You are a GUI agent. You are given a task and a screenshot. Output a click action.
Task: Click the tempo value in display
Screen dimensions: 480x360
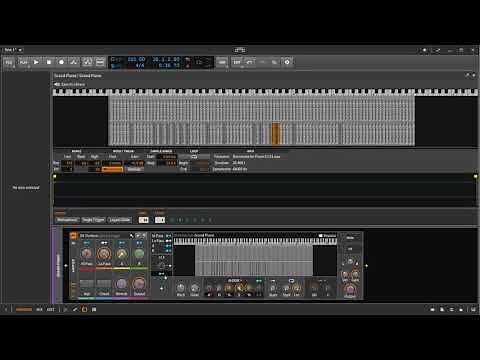(136, 59)
